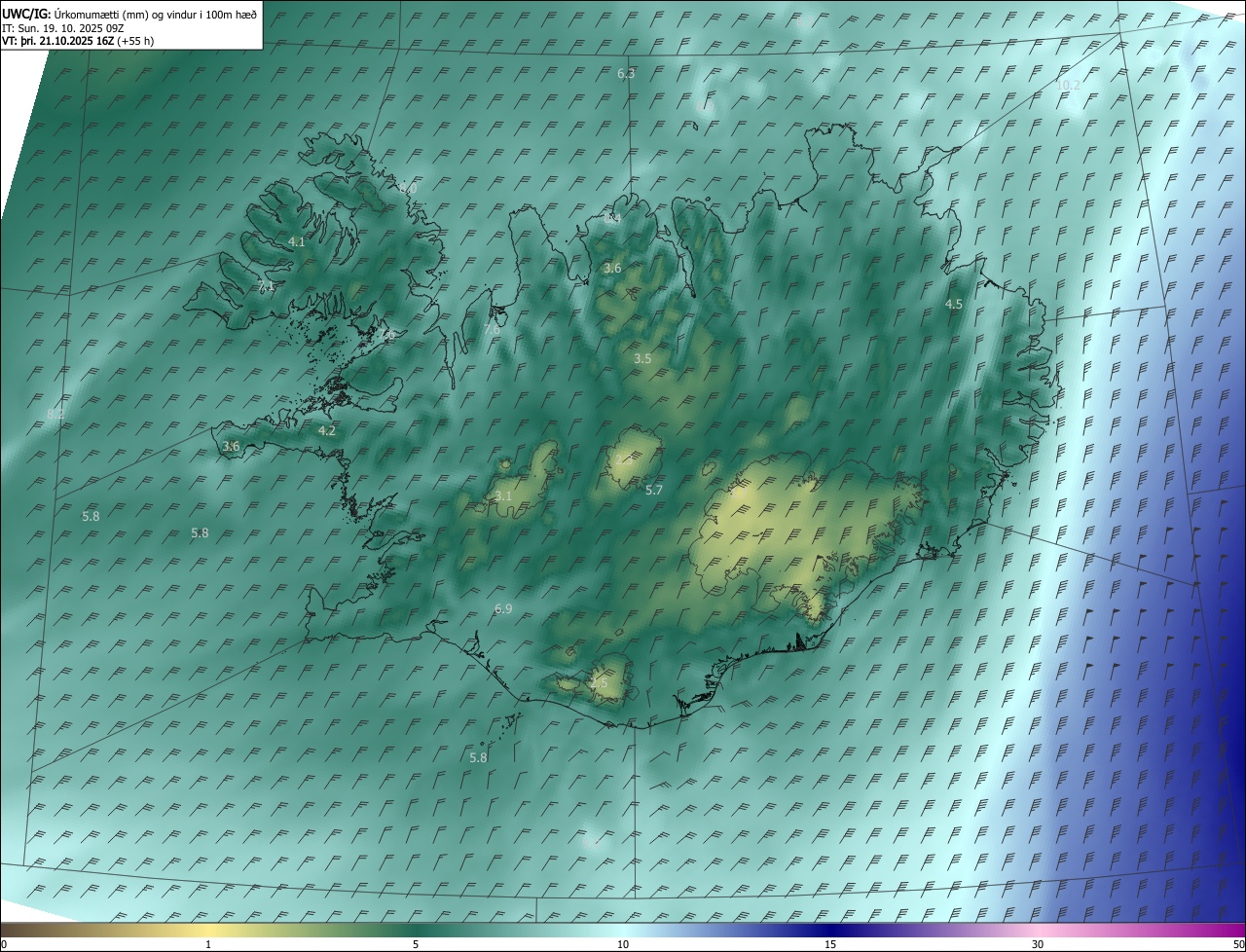Image resolution: width=1246 pixels, height=952 pixels.
Task: Click the '1' tick on the color scale
Action: tap(208, 944)
